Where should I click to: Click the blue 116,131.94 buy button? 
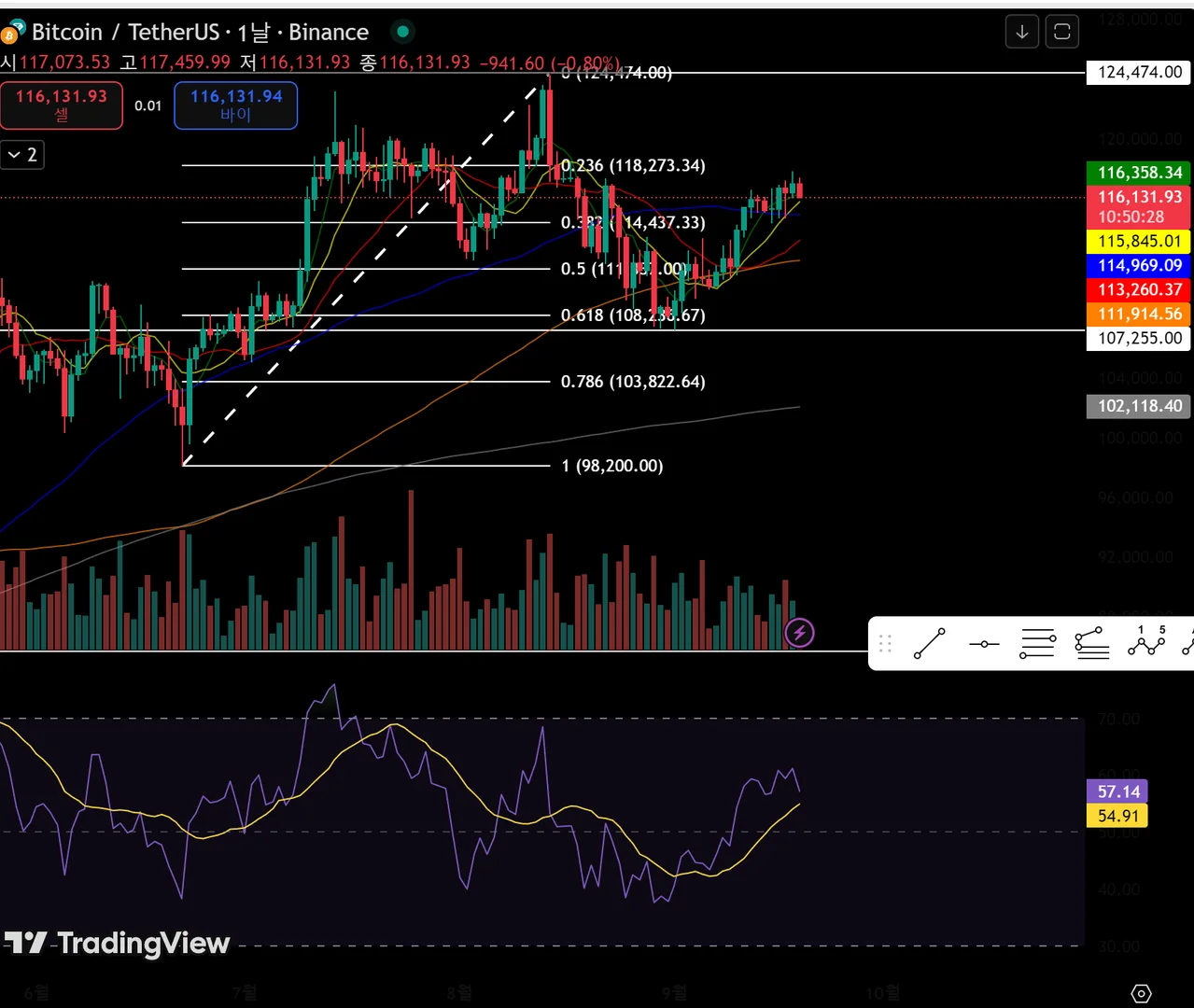[x=236, y=105]
